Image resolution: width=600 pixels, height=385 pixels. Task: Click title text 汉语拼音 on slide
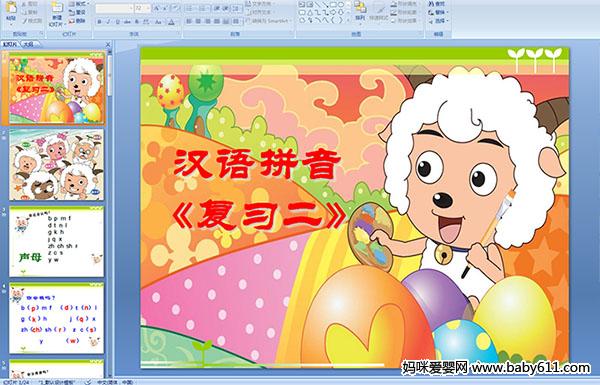257,165
